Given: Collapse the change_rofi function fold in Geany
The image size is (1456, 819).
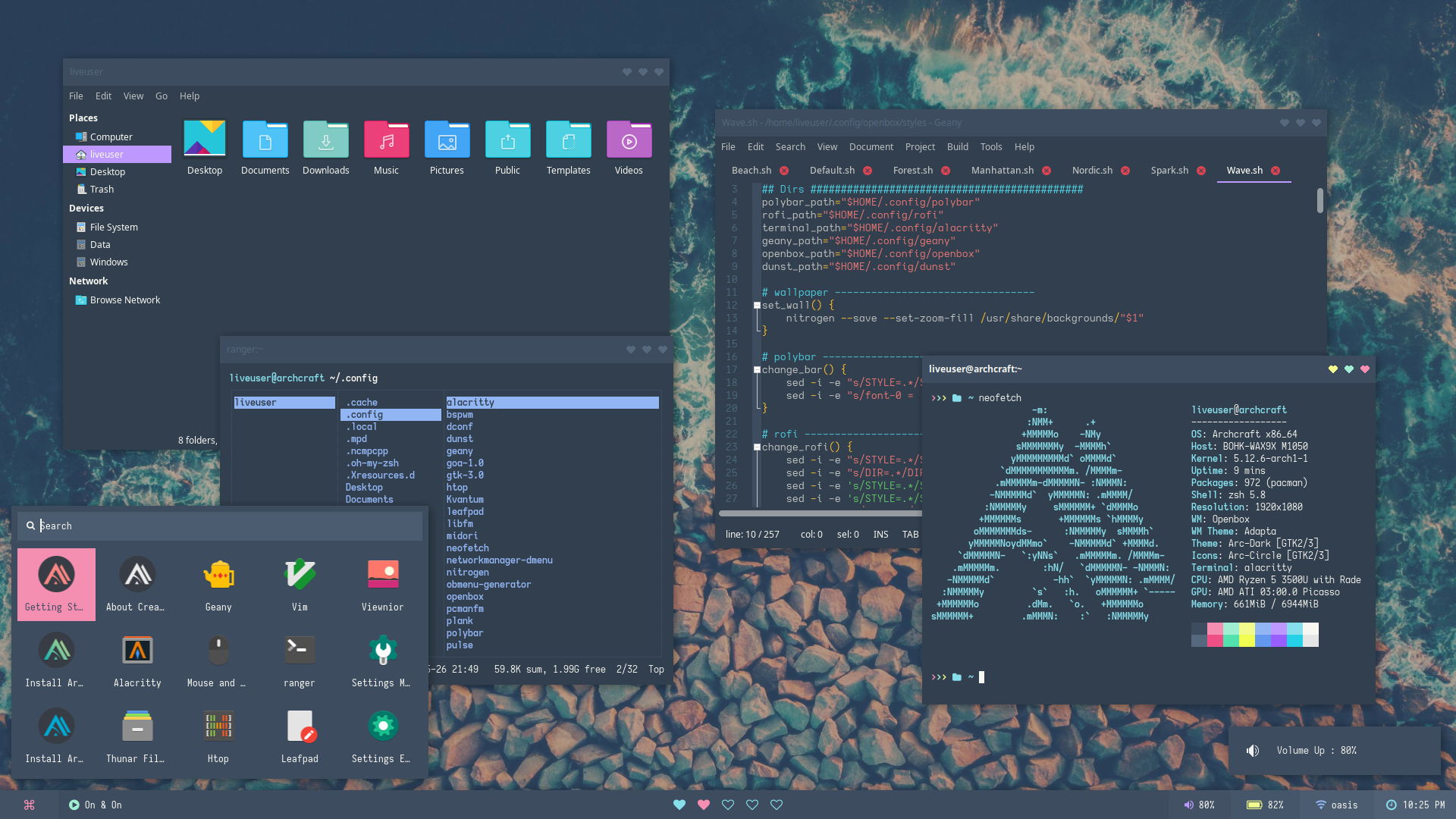Looking at the screenshot, I should tap(757, 447).
